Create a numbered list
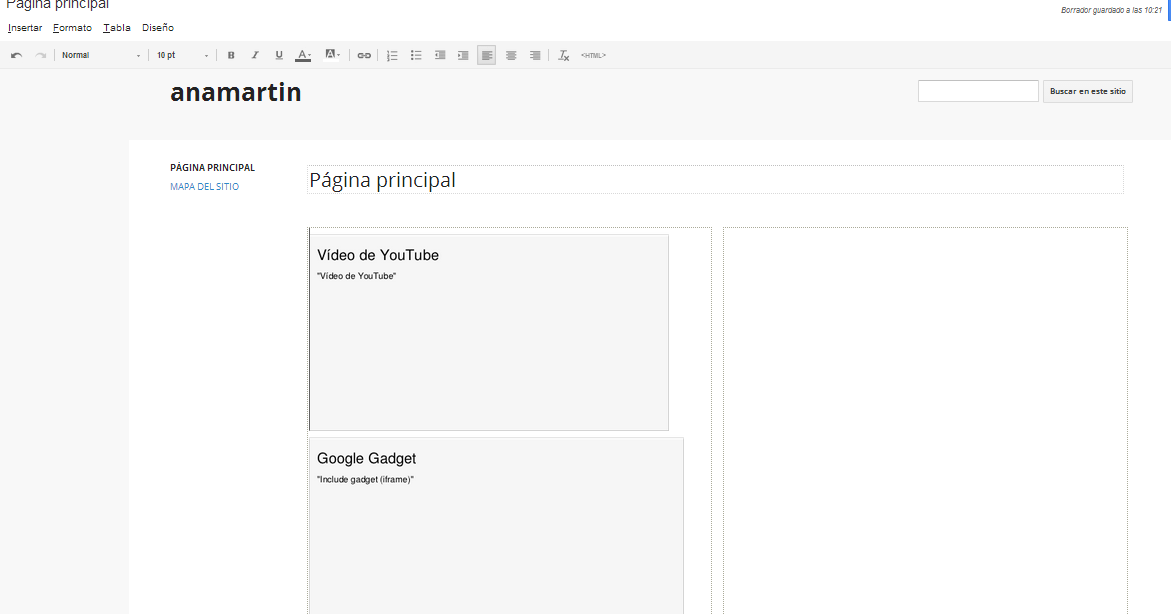The width and height of the screenshot is (1171, 614). [392, 55]
